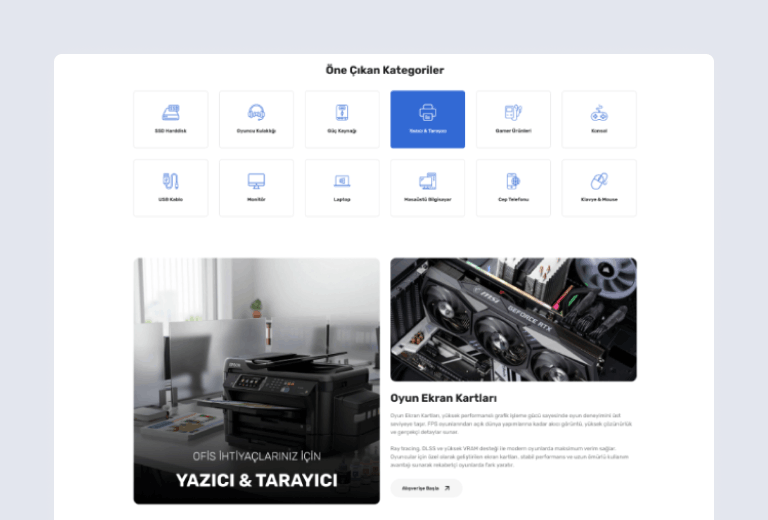Choose the Masaüstü Bilgisayar category

(x=428, y=188)
